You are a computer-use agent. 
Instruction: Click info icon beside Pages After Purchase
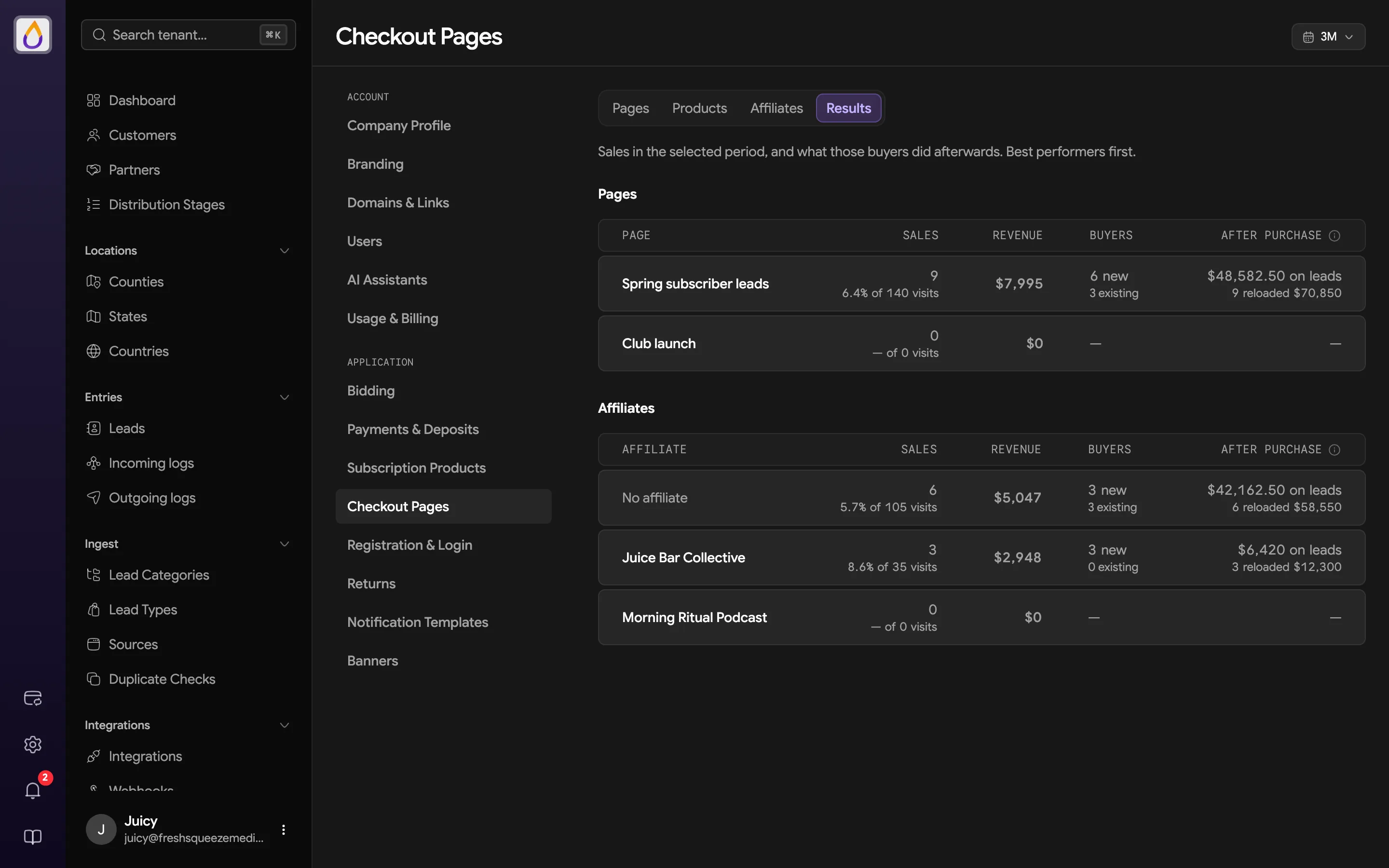[1335, 236]
